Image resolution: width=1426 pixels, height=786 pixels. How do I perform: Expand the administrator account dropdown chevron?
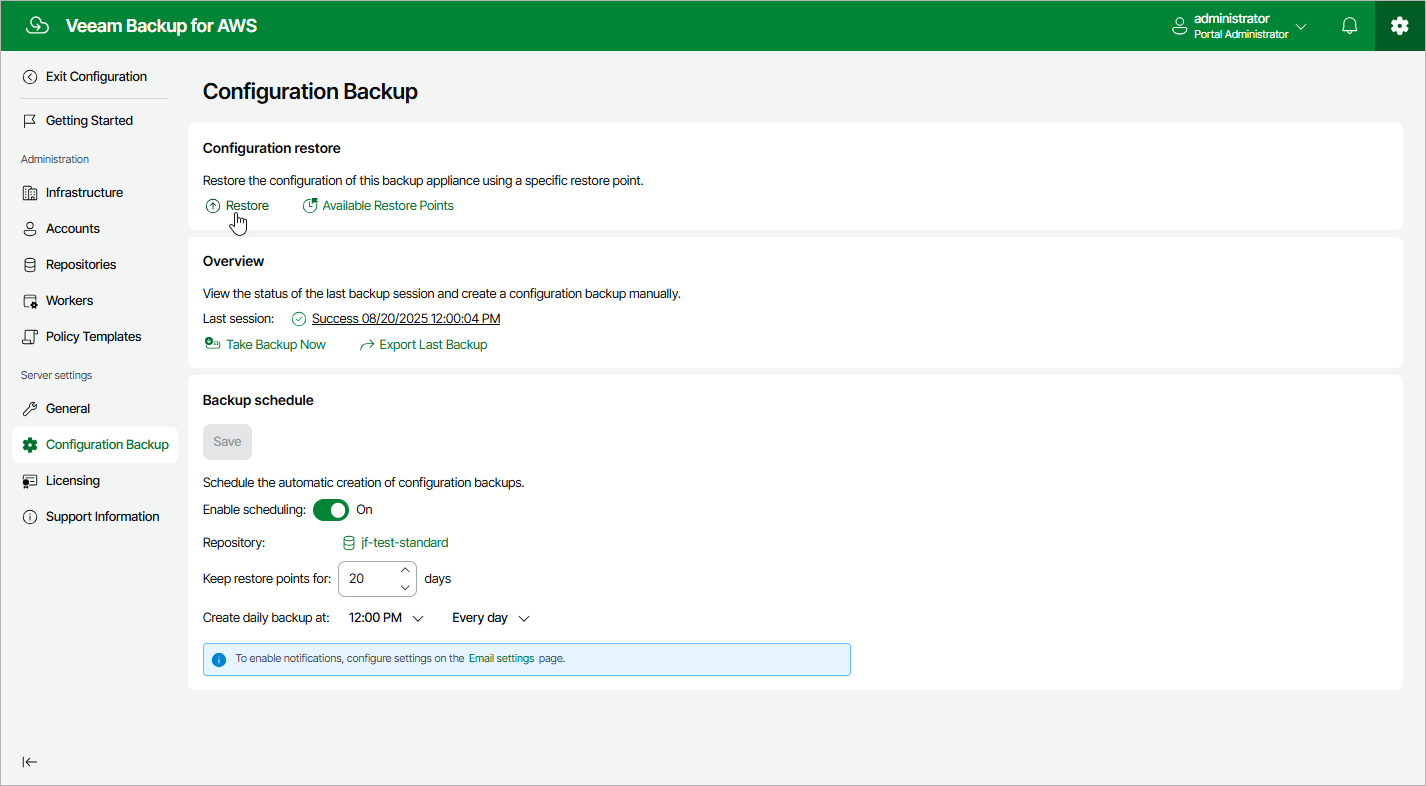pos(1301,26)
